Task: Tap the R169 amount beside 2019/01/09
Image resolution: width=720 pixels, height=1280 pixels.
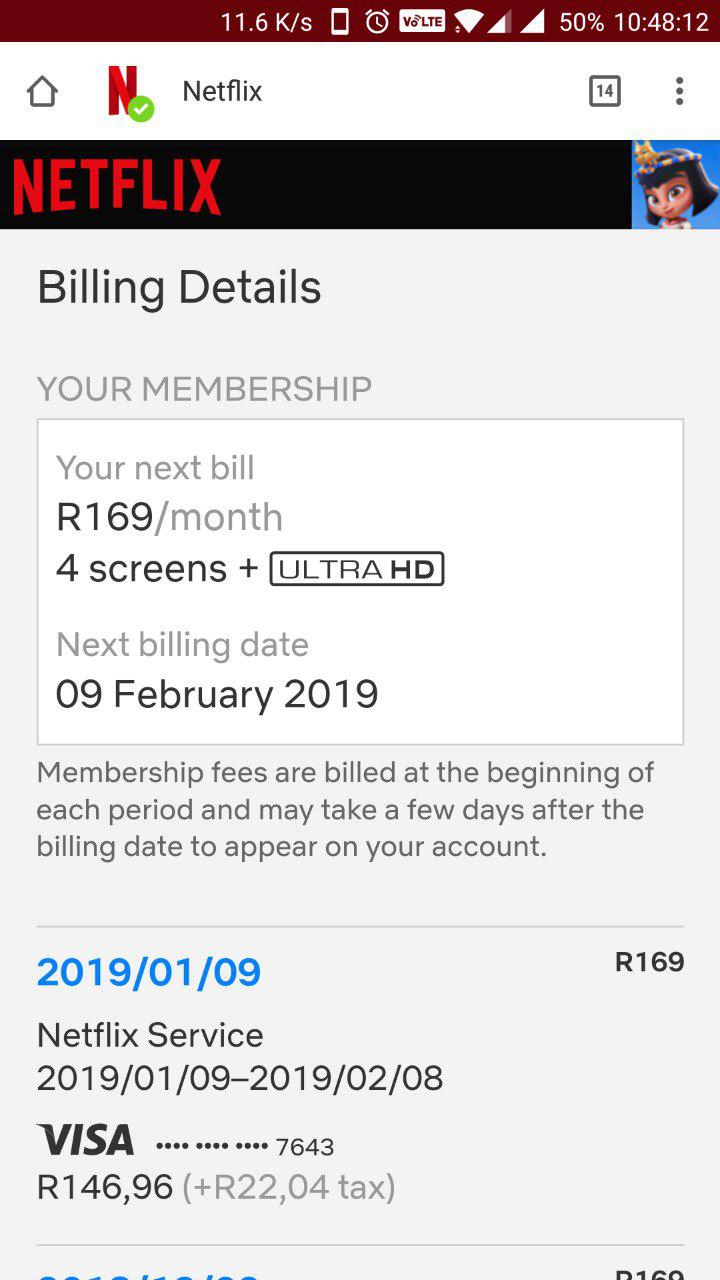Action: tap(650, 962)
